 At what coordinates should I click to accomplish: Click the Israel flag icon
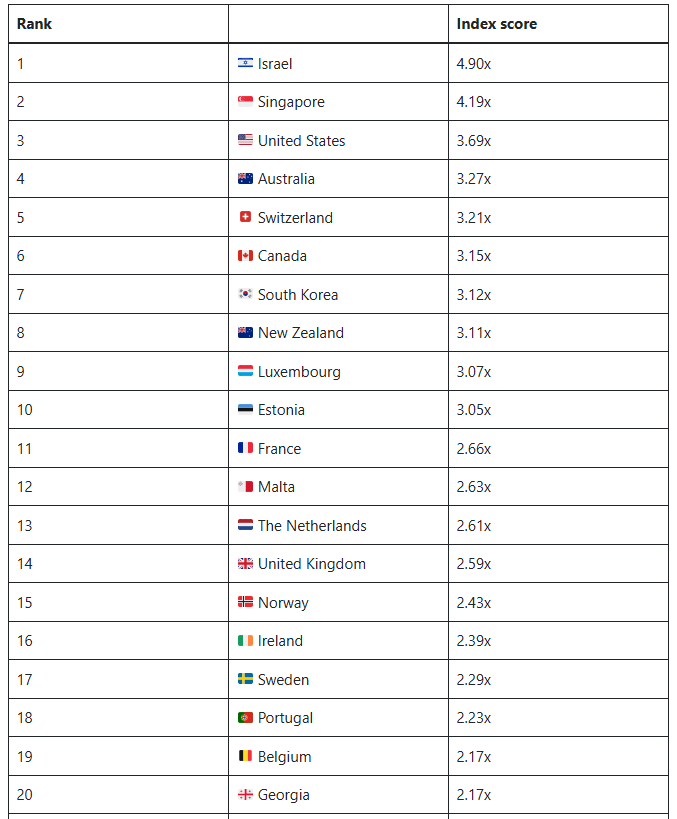click(x=245, y=63)
